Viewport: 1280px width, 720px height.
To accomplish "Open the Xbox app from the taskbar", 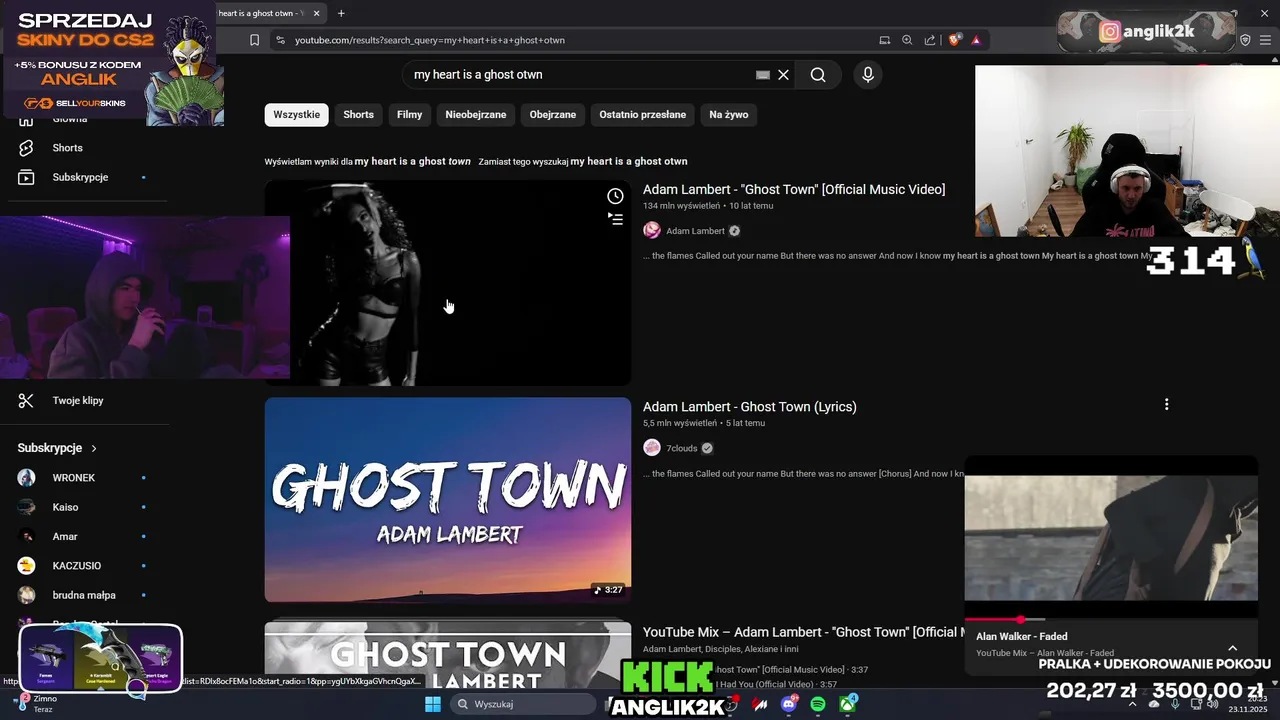I will pyautogui.click(x=848, y=704).
